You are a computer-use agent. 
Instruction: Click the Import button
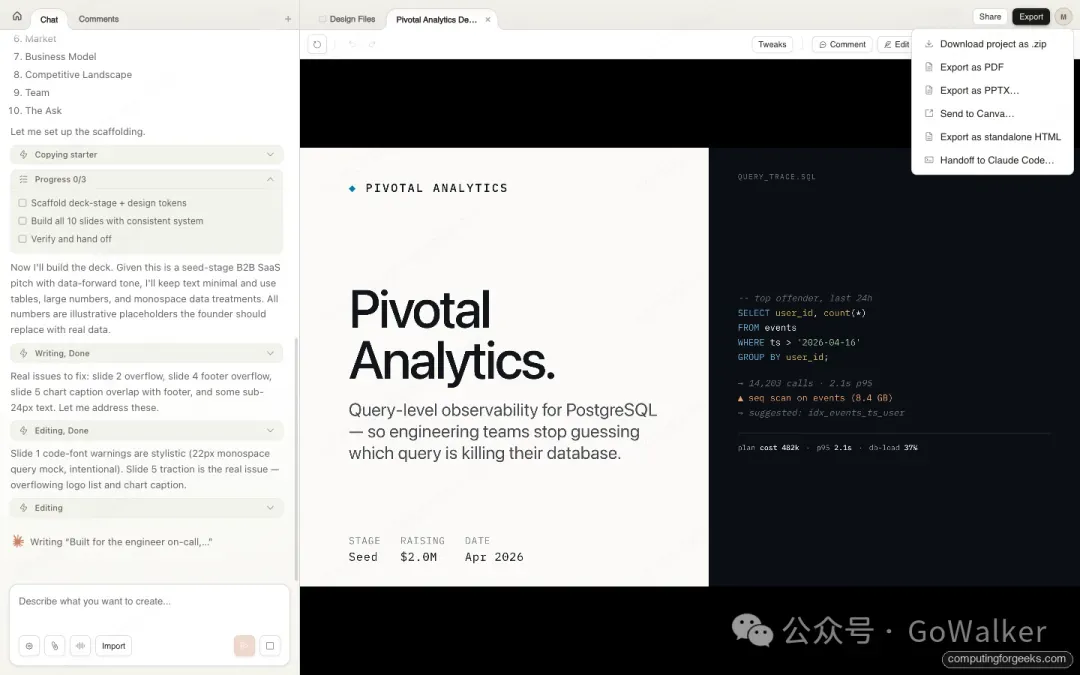(114, 645)
